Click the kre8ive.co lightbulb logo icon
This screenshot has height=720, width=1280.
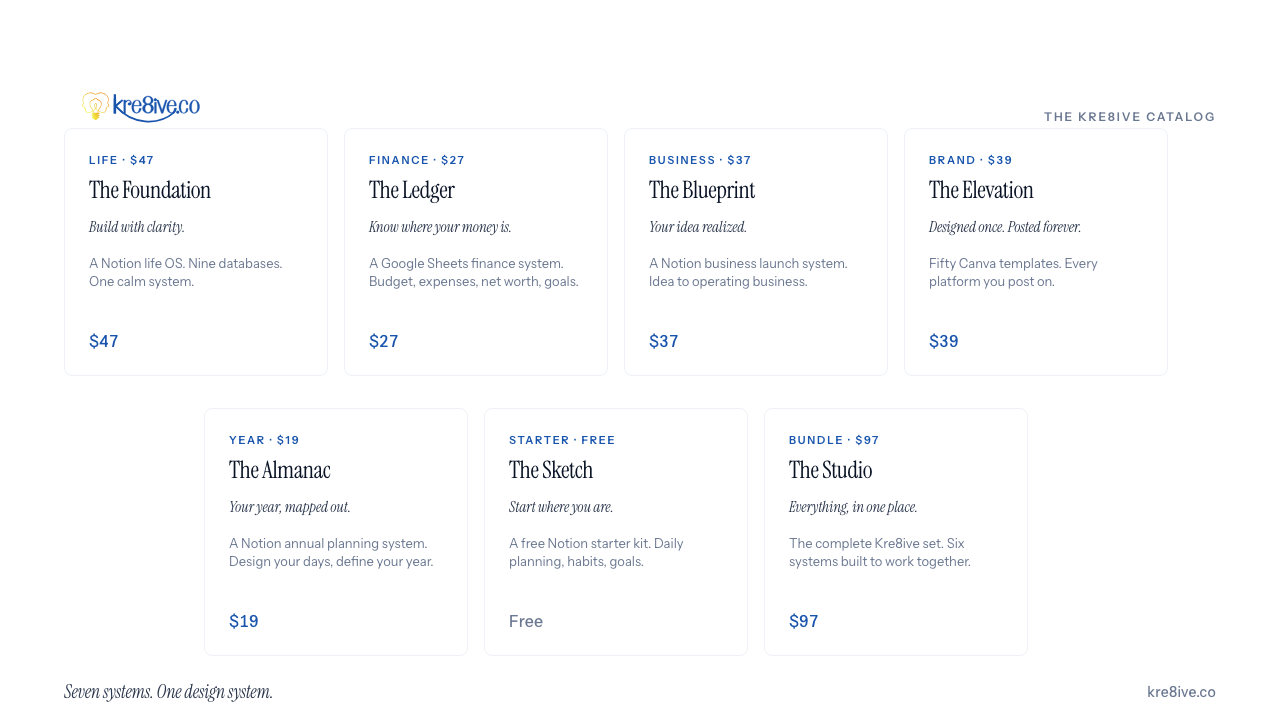95,106
